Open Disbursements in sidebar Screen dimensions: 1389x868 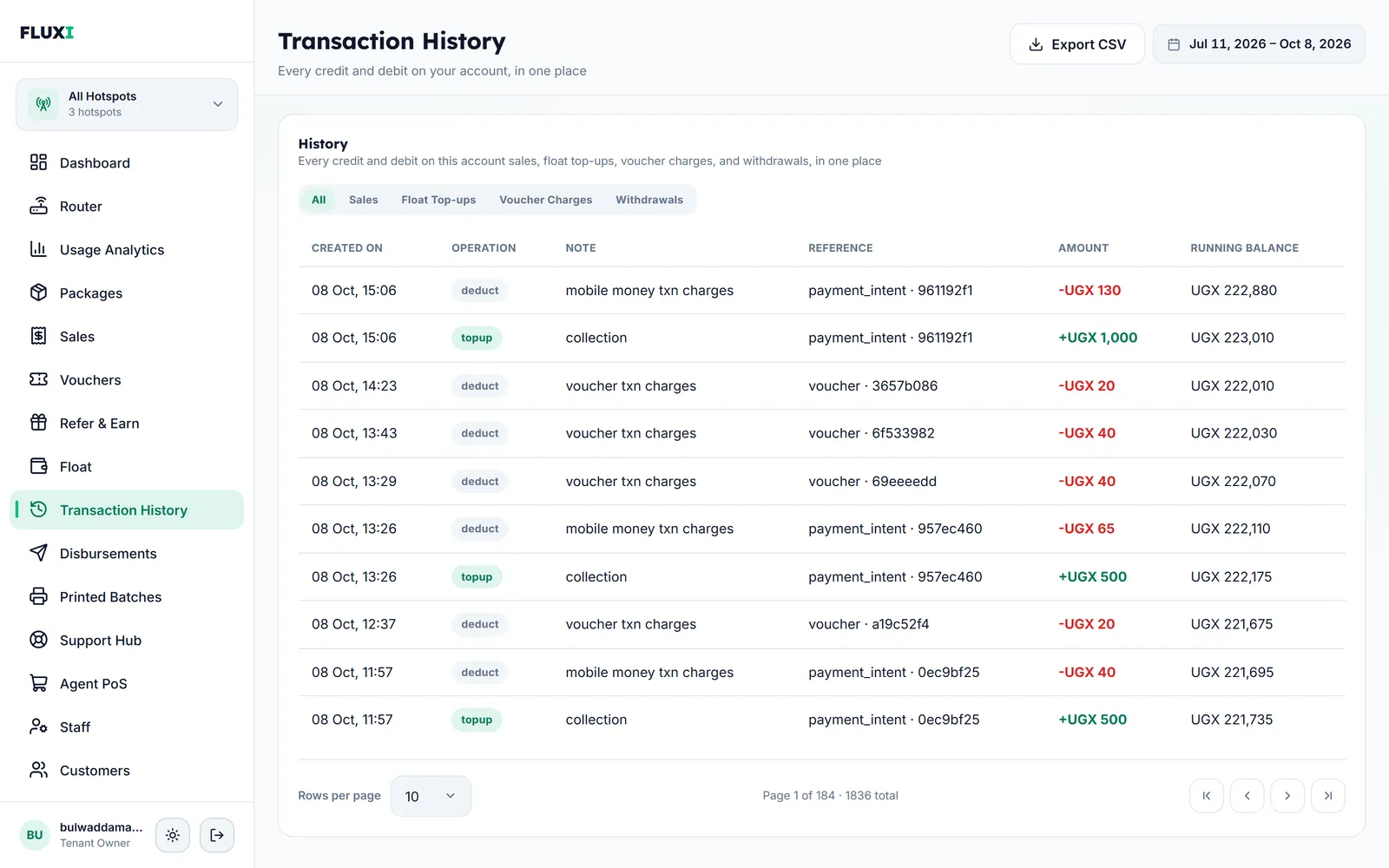coord(127,554)
